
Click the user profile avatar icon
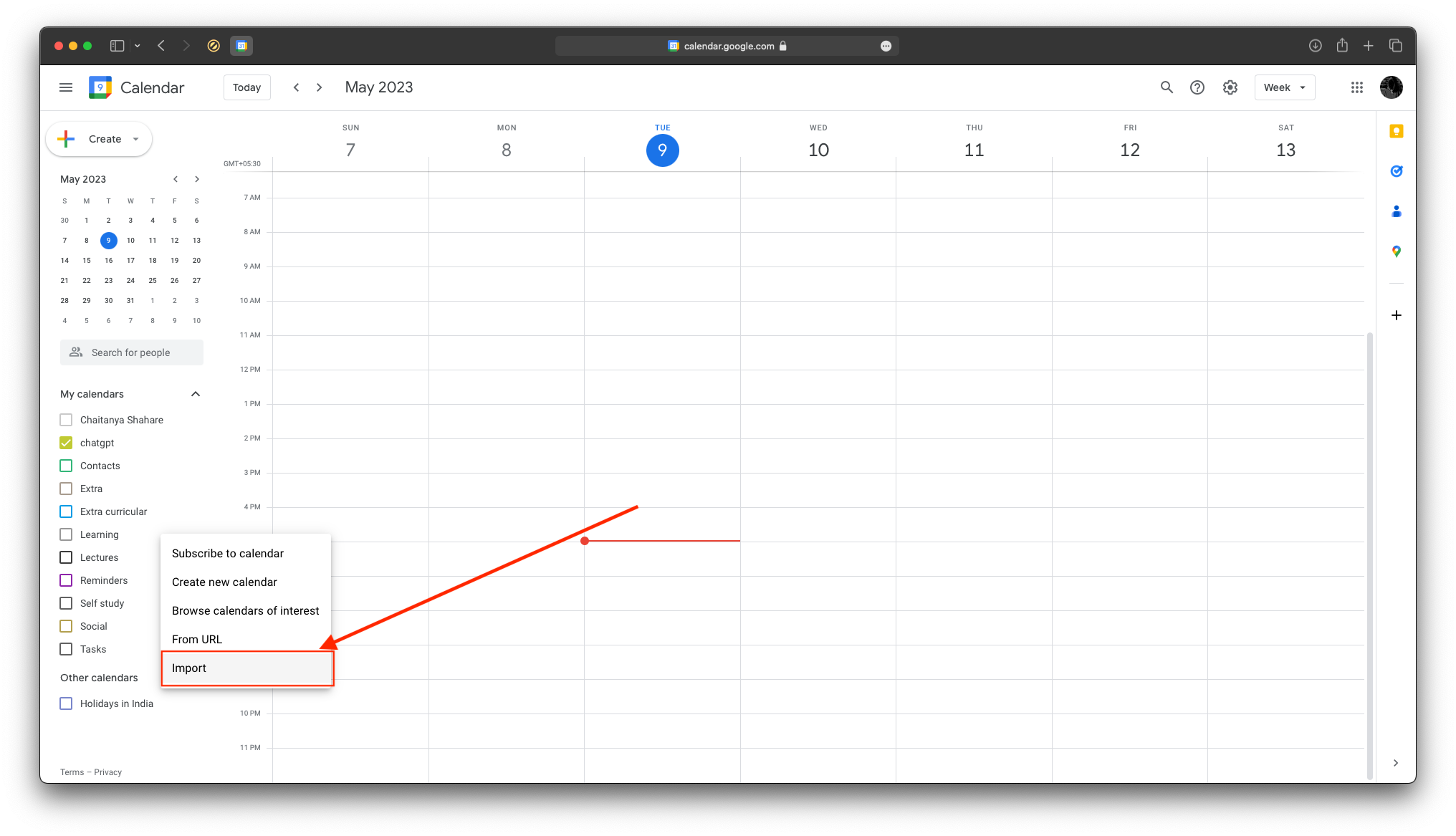point(1391,87)
